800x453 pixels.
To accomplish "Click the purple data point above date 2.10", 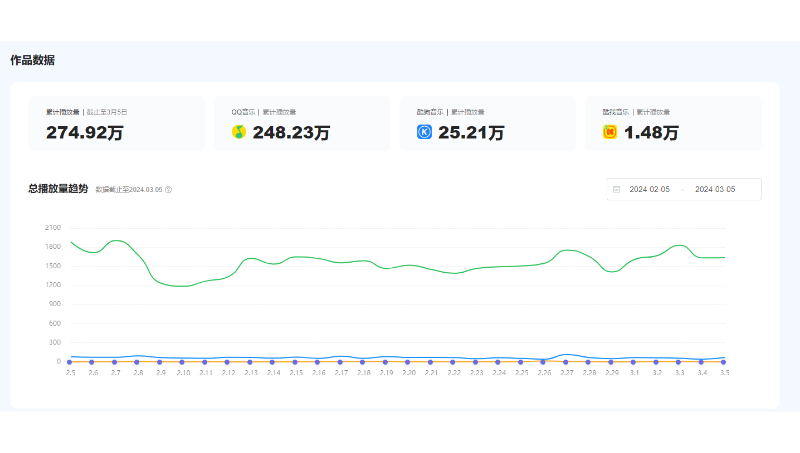I will tap(182, 362).
